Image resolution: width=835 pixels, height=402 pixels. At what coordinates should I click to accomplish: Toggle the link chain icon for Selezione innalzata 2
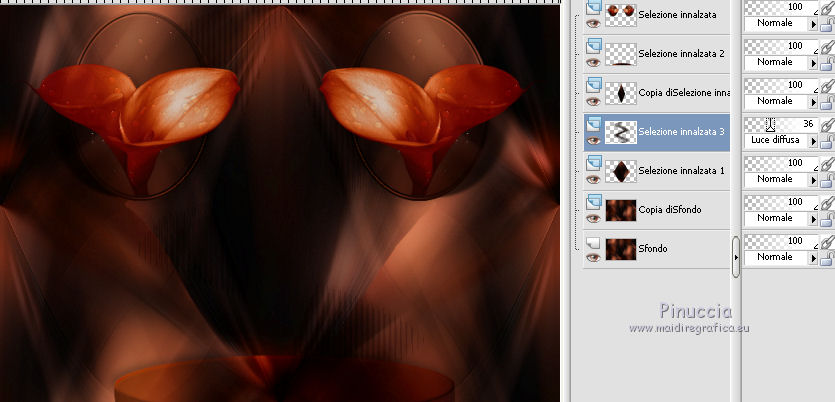pyautogui.click(x=827, y=48)
